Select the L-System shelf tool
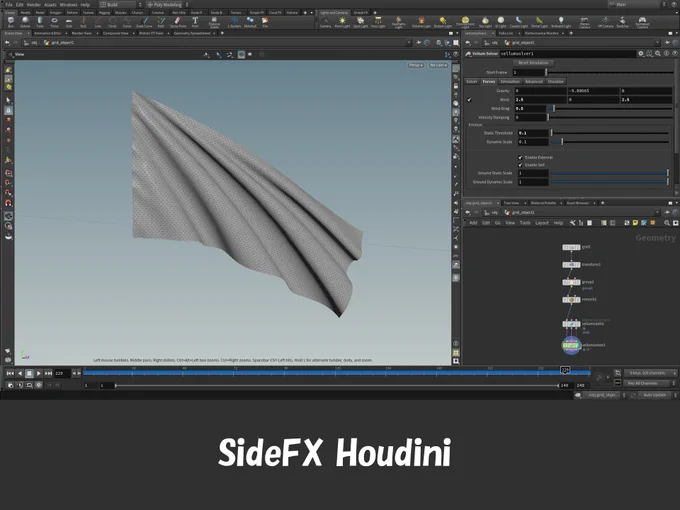 235,22
